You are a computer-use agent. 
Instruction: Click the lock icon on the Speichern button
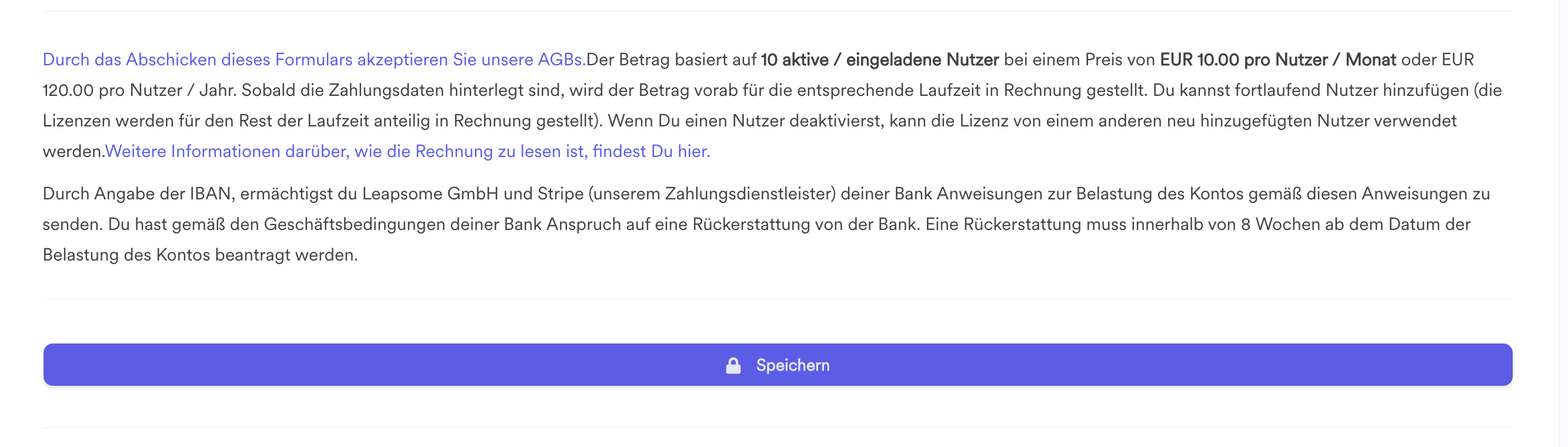pos(733,365)
